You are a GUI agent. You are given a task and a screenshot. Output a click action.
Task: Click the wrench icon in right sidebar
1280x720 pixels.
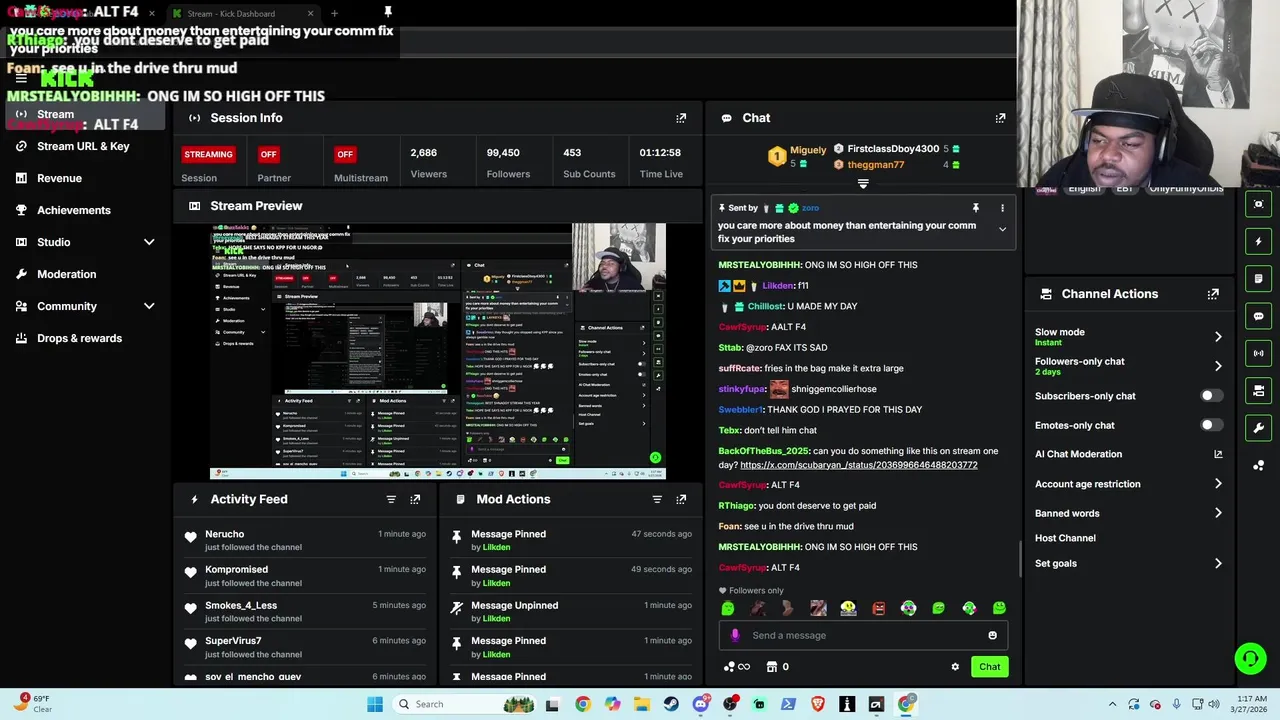pos(1258,428)
